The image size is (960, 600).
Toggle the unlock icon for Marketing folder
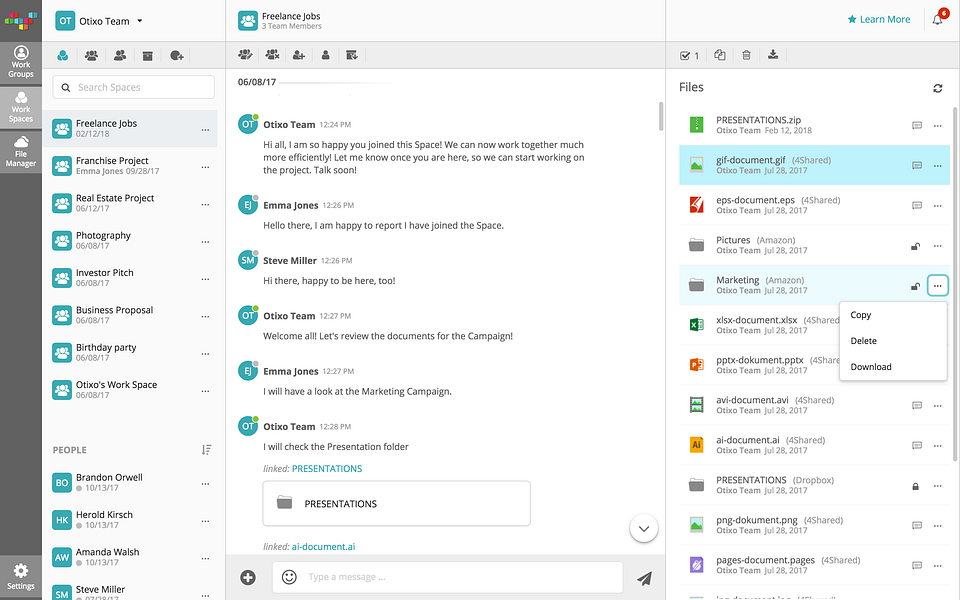[x=915, y=286]
